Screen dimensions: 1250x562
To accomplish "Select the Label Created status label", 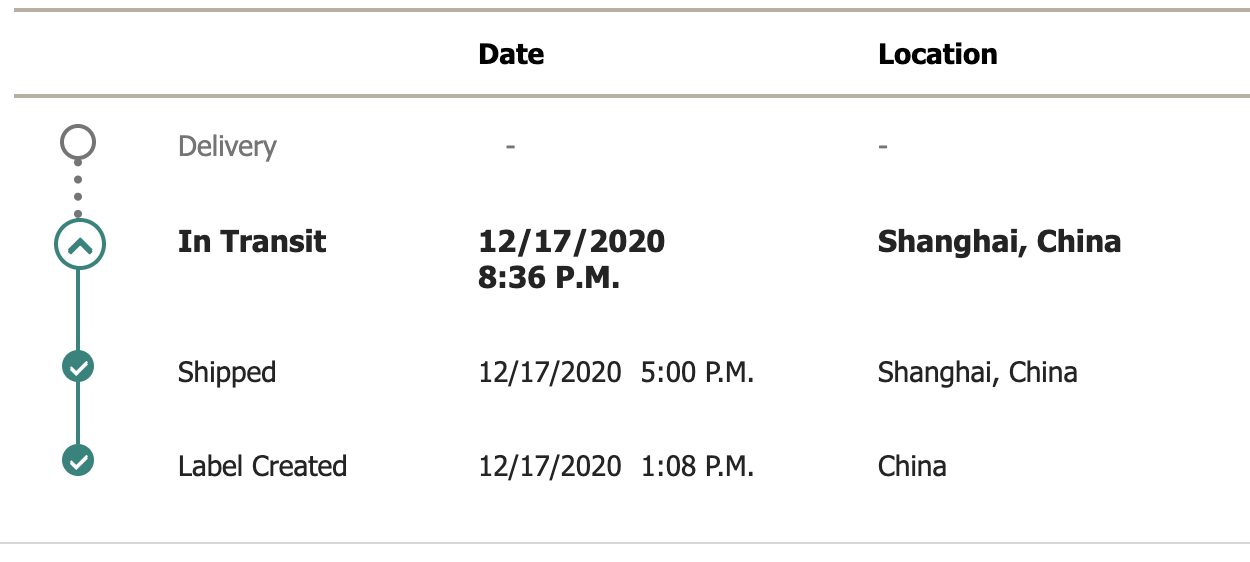I will coord(262,467).
